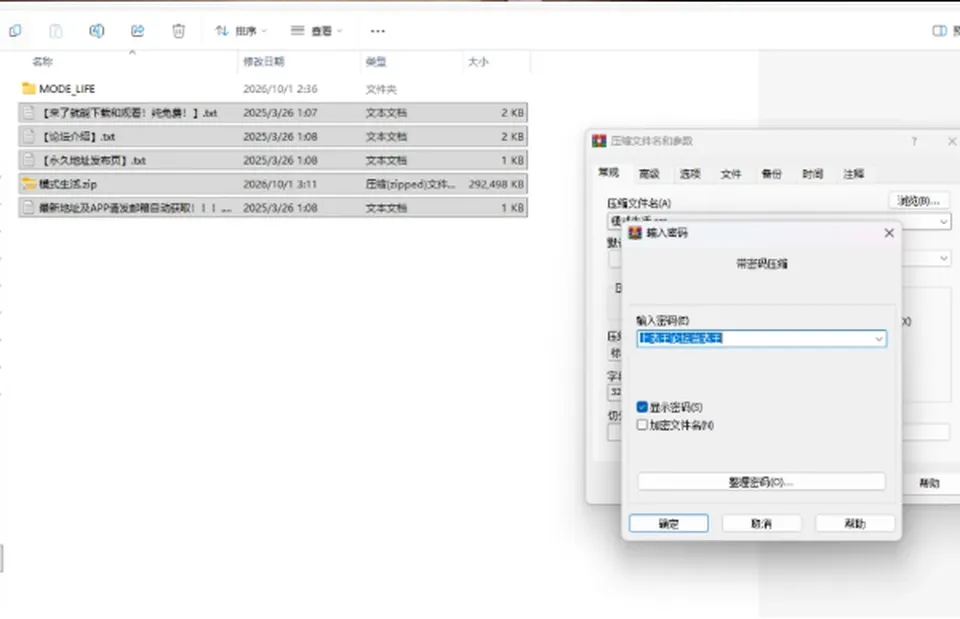
Task: Switch to the 高级 tab
Action: point(649,174)
